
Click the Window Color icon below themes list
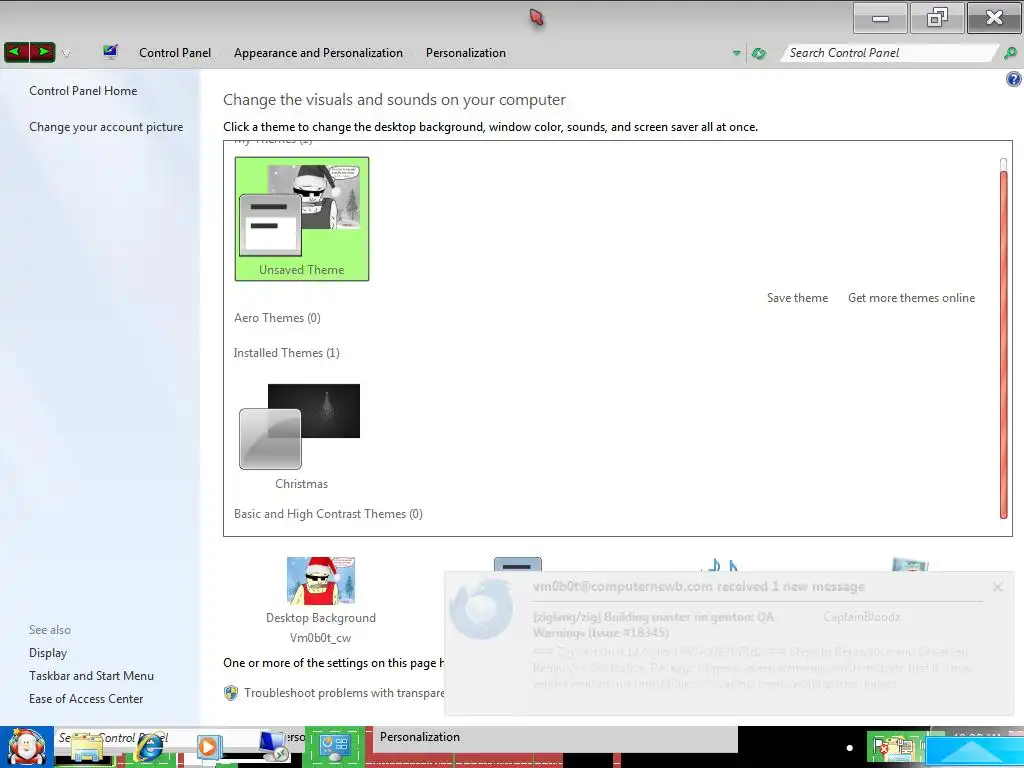click(518, 564)
